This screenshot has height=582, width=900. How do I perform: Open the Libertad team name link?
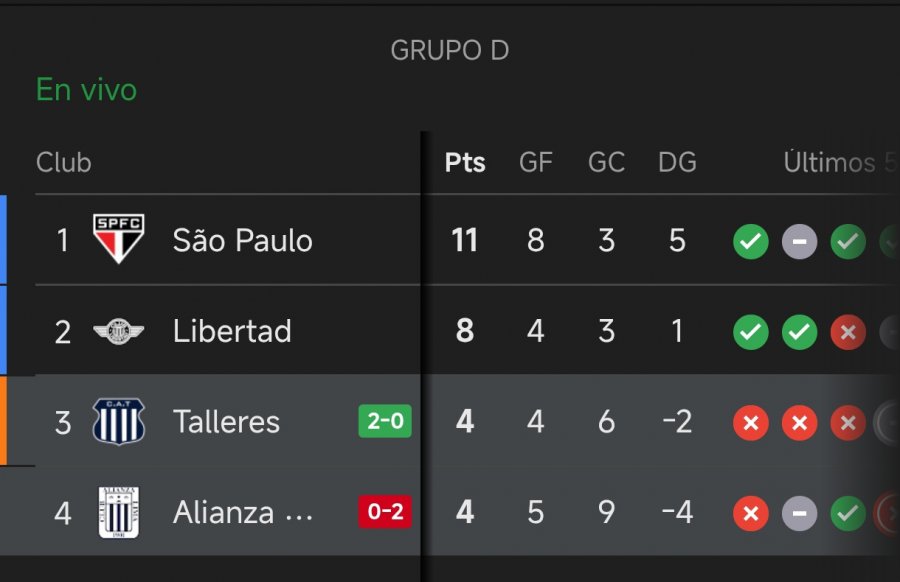[232, 331]
